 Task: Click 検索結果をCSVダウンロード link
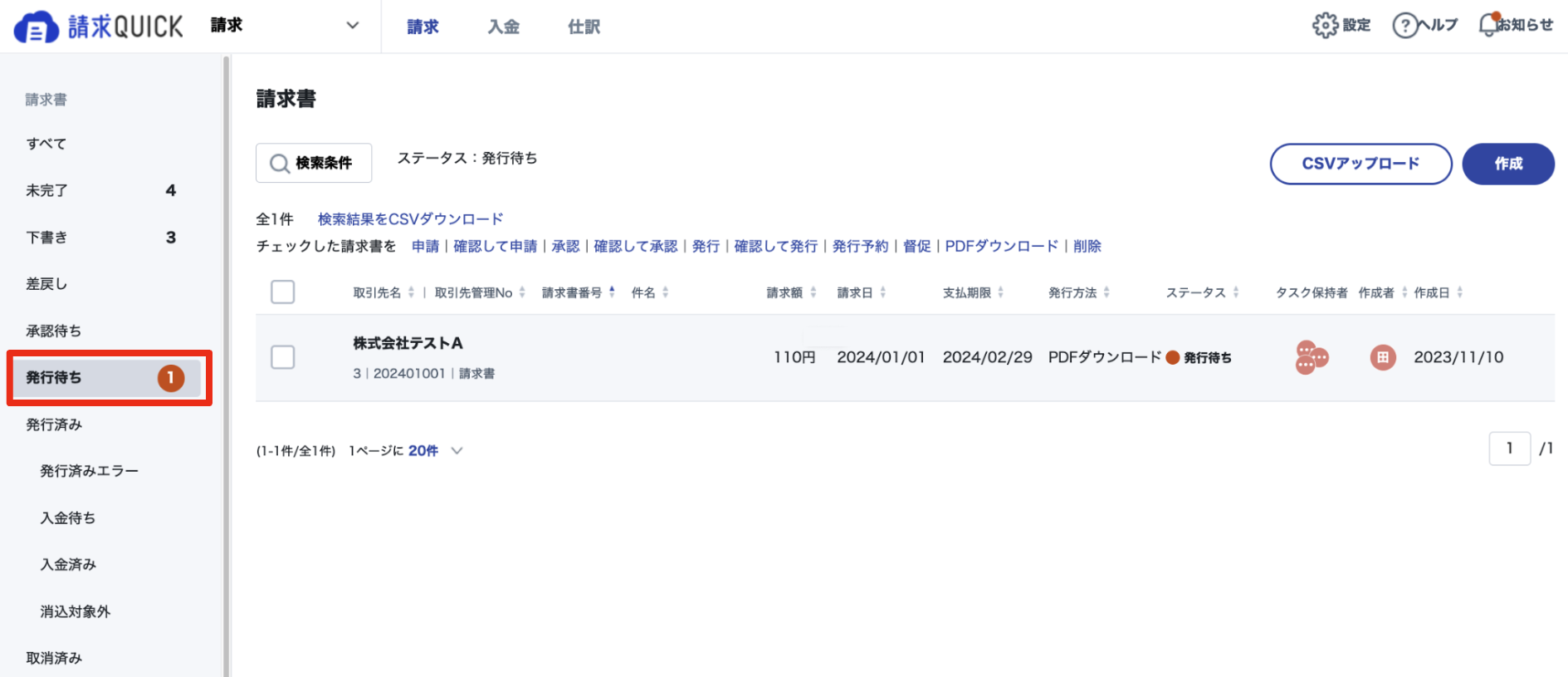point(410,219)
